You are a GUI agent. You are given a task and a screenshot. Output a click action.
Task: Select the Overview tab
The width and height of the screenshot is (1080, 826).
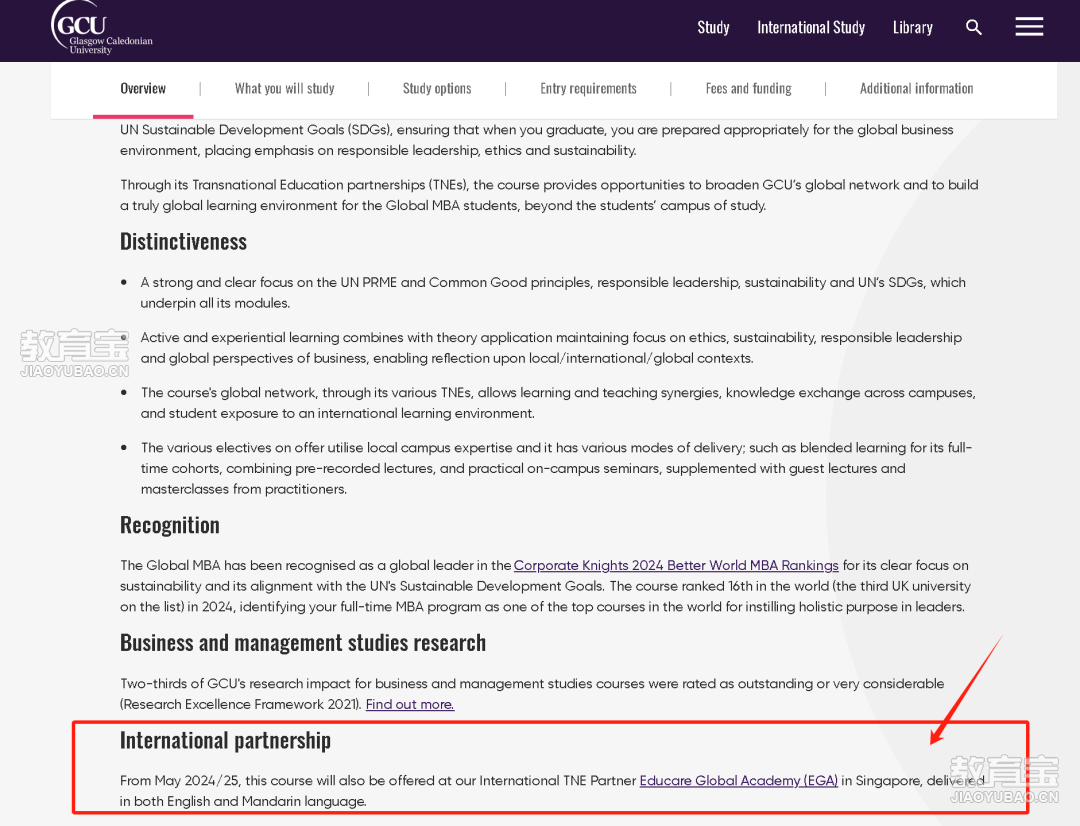tap(143, 88)
